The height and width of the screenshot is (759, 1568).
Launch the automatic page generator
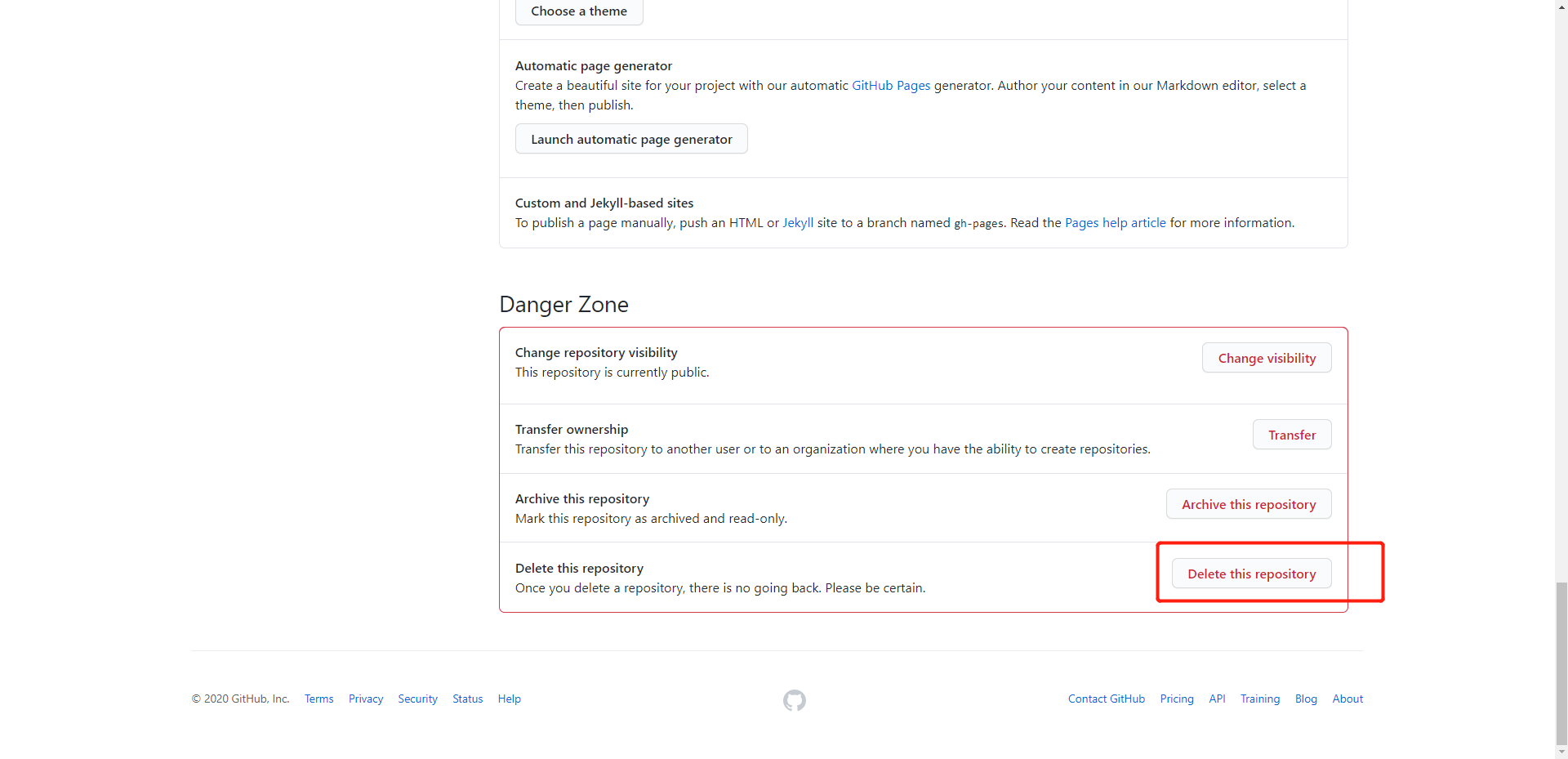(631, 139)
